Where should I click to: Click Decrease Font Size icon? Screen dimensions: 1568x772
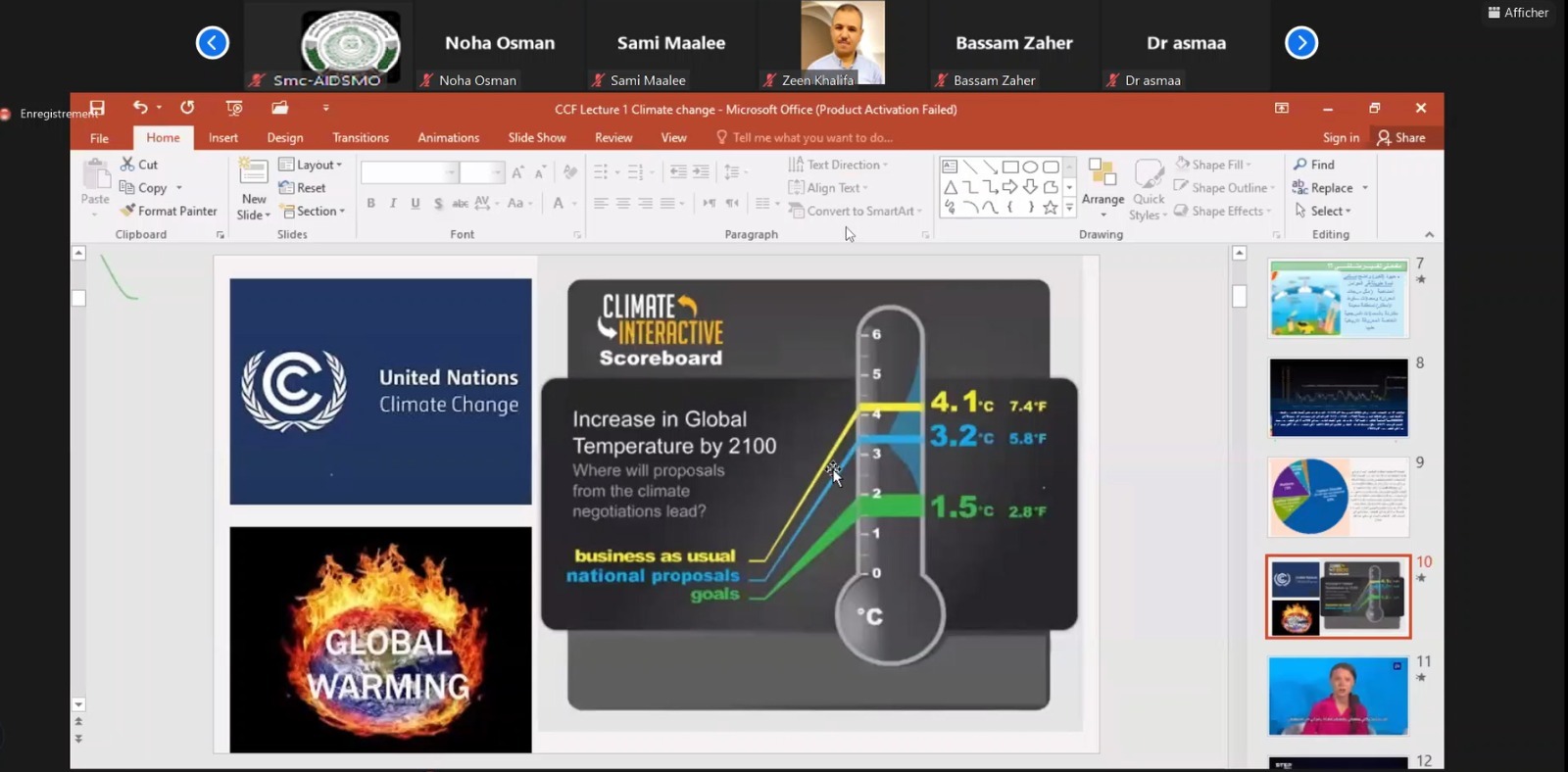point(540,172)
